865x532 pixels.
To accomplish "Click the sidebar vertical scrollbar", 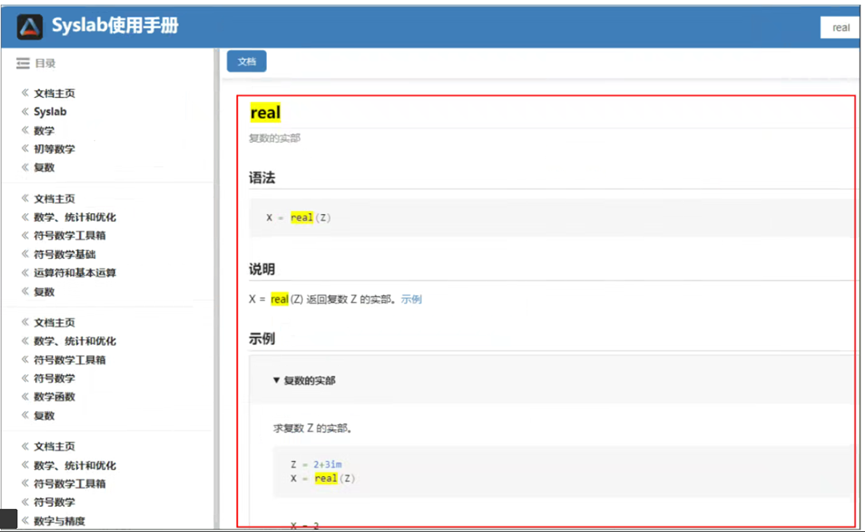I will [217, 287].
